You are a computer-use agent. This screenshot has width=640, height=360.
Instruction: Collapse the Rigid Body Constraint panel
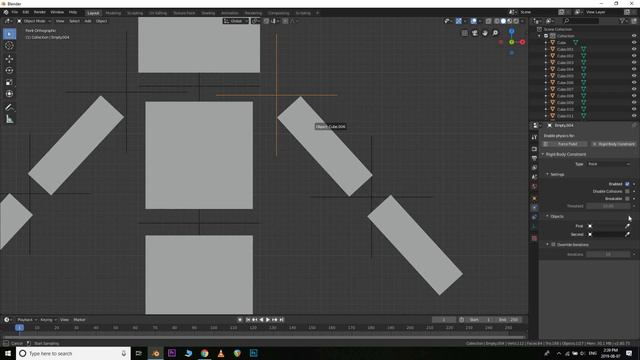pos(543,154)
